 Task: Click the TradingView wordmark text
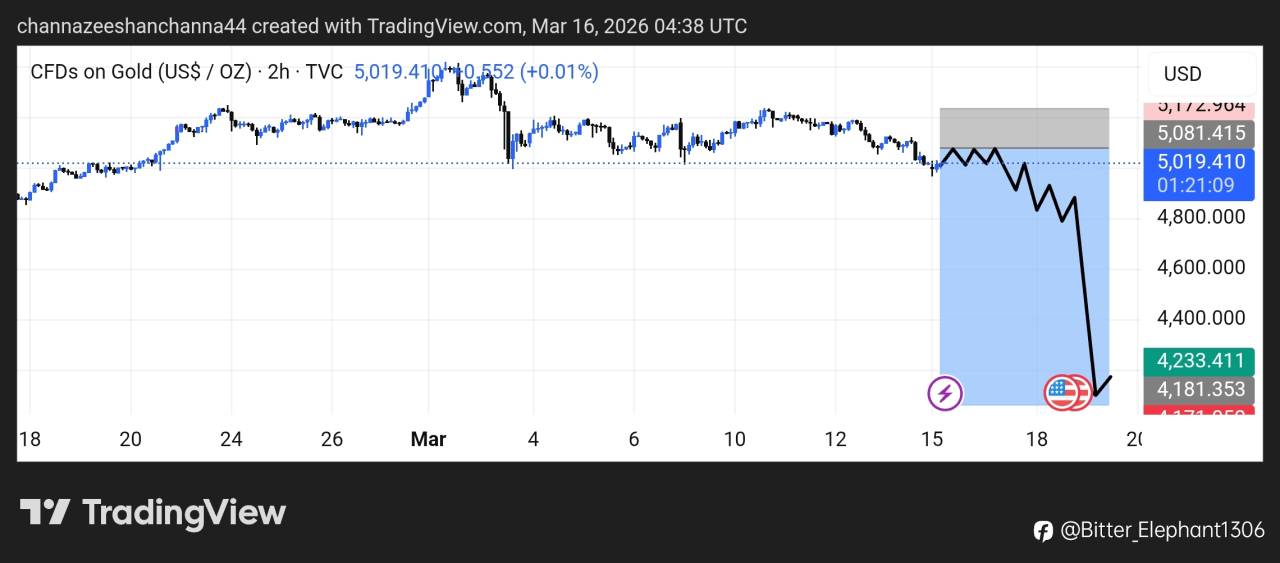point(184,513)
